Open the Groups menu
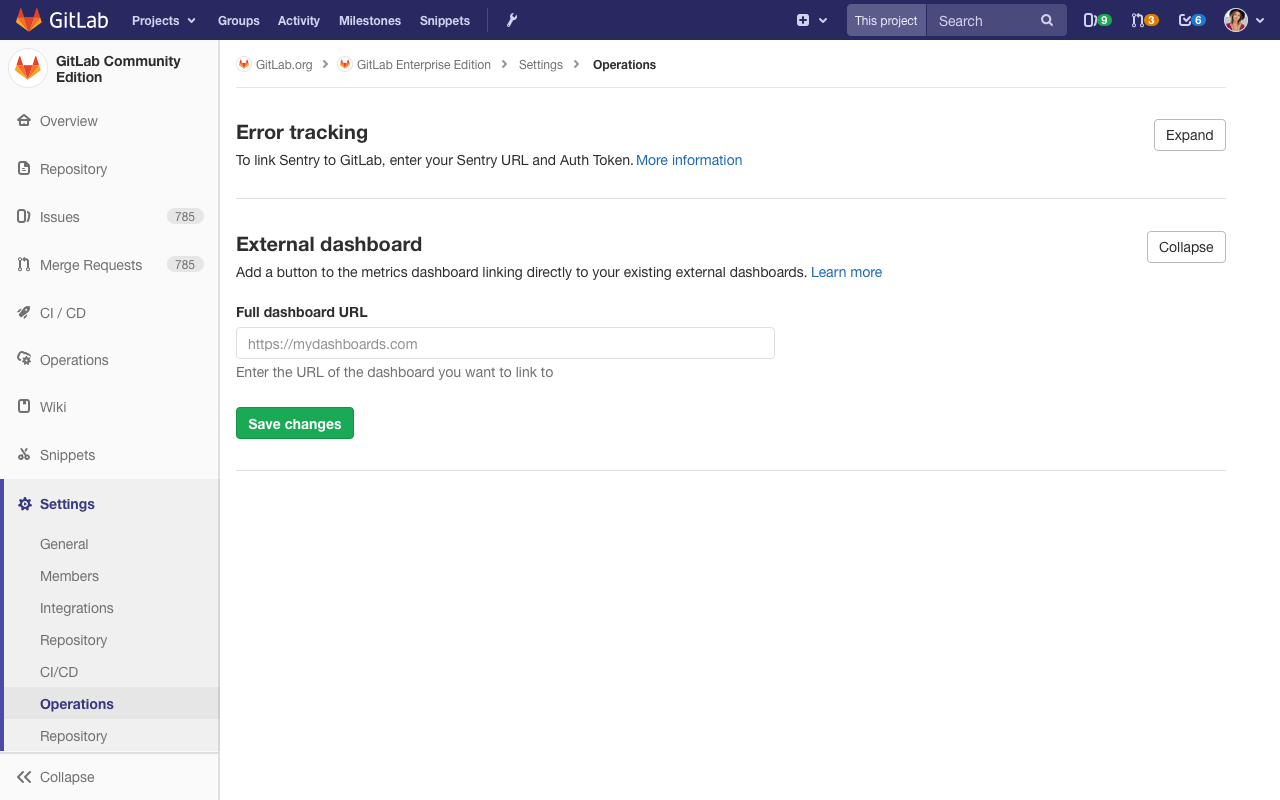 coord(238,20)
